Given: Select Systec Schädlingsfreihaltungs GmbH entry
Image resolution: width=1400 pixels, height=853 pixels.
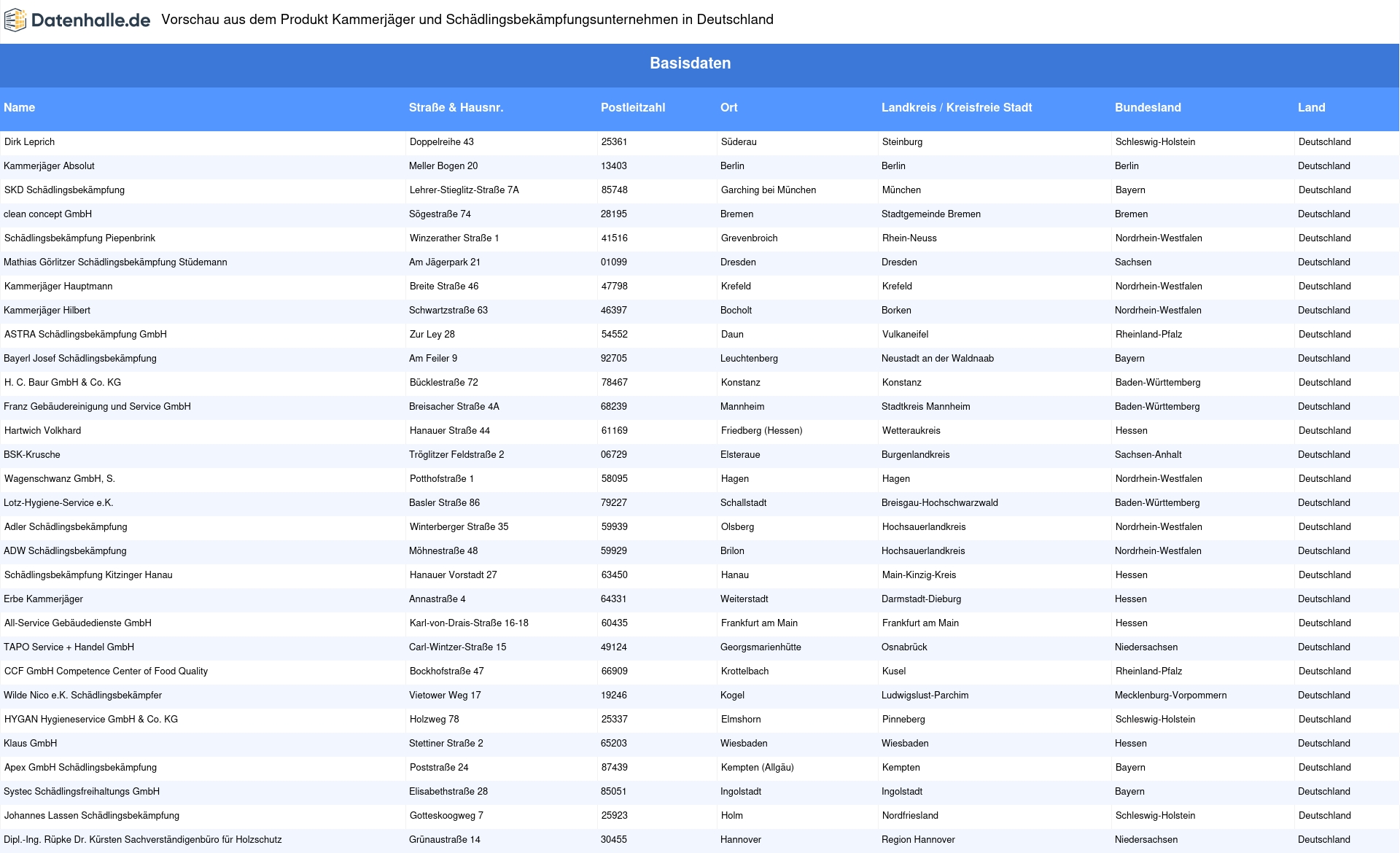Looking at the screenshot, I should point(82,792).
